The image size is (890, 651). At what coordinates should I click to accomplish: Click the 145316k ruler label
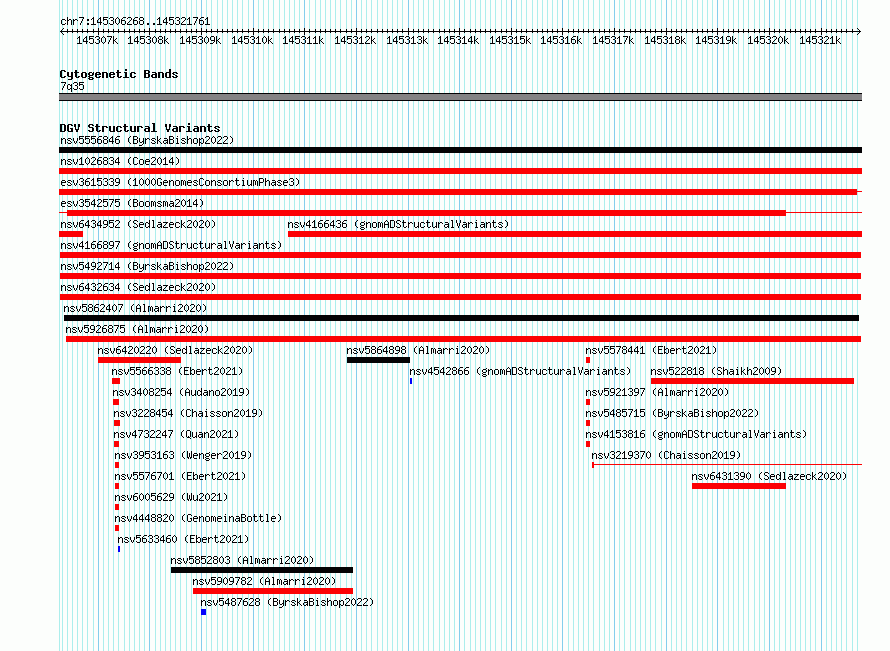point(561,40)
